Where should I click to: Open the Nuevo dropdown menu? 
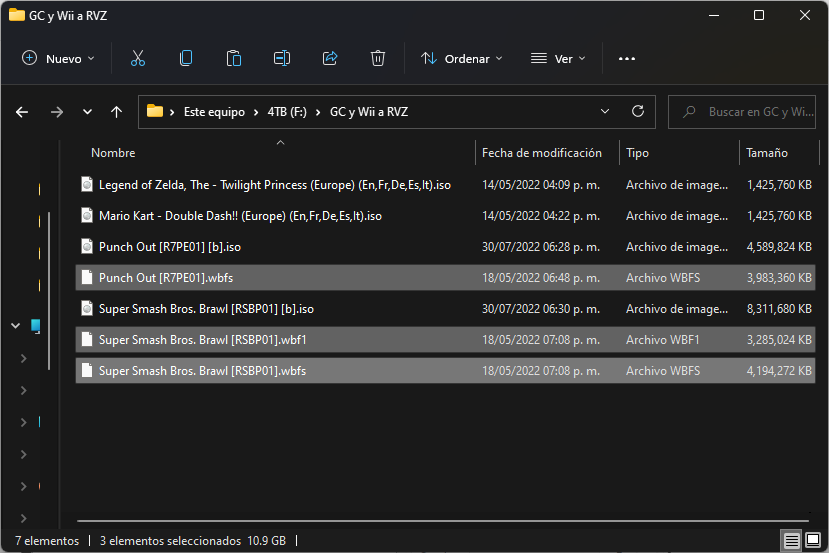click(x=58, y=59)
